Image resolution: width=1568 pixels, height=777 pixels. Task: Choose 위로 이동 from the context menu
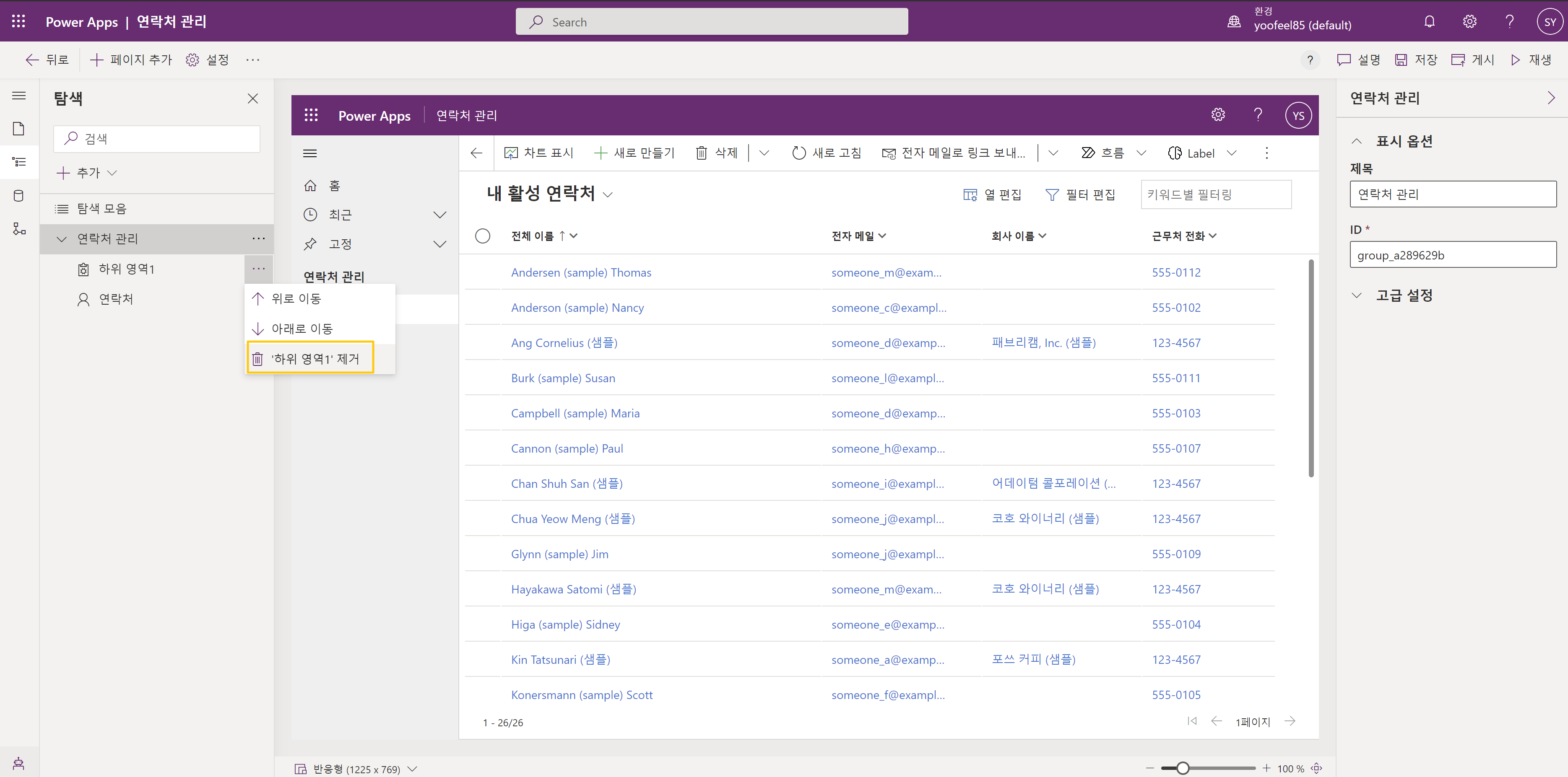click(320, 299)
